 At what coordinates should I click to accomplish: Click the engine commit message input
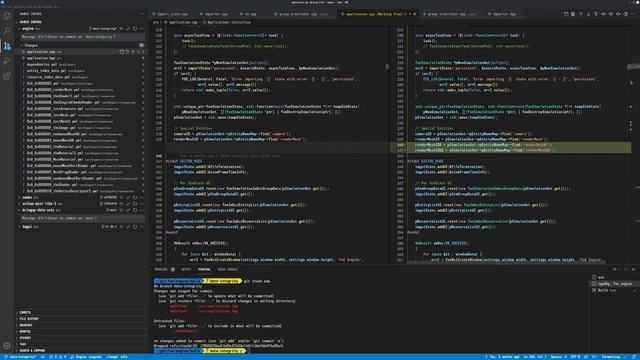click(82, 37)
